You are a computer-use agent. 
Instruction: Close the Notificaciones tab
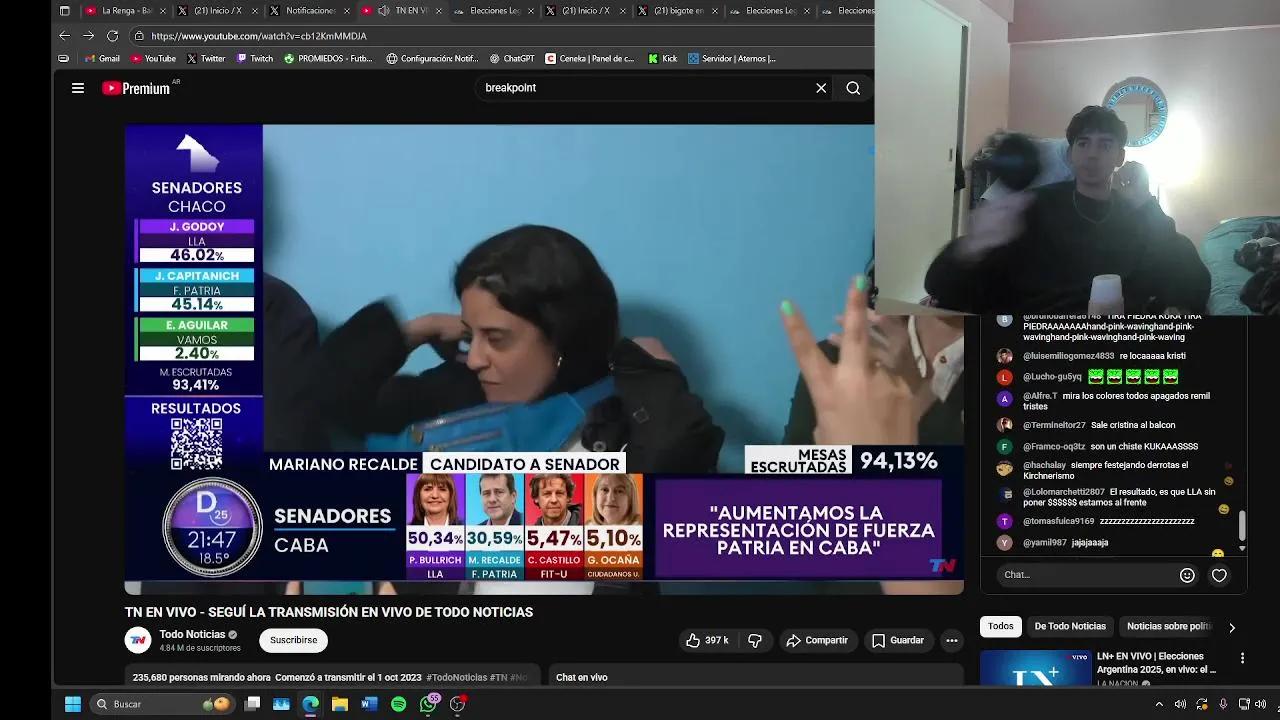(347, 11)
